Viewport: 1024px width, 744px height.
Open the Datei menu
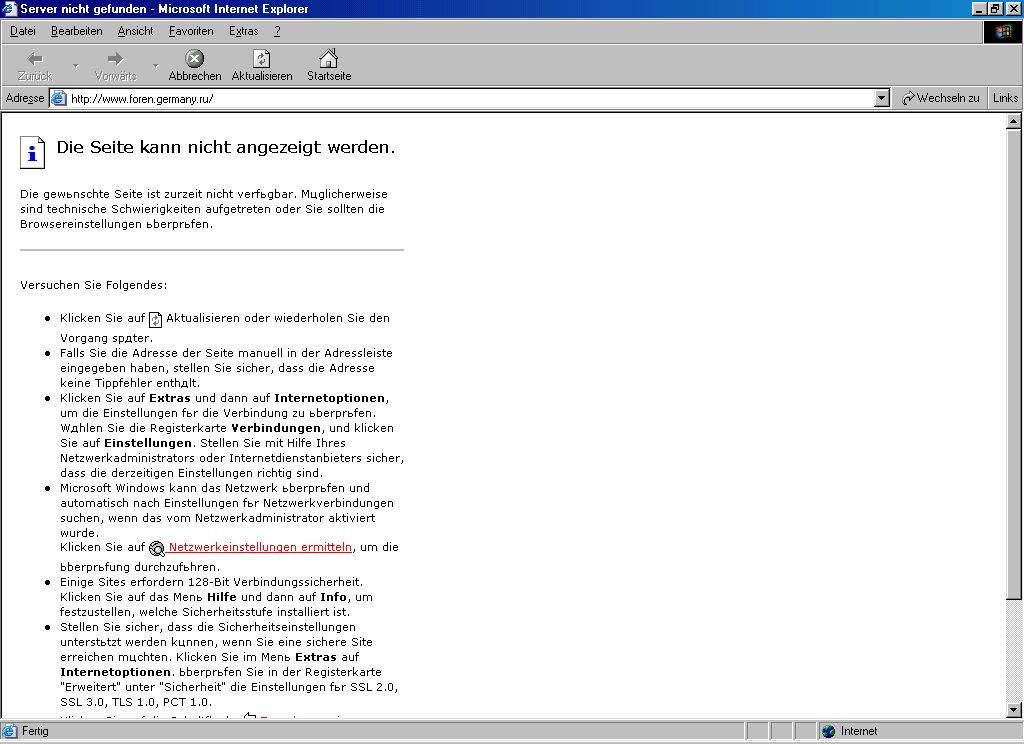pyautogui.click(x=23, y=31)
